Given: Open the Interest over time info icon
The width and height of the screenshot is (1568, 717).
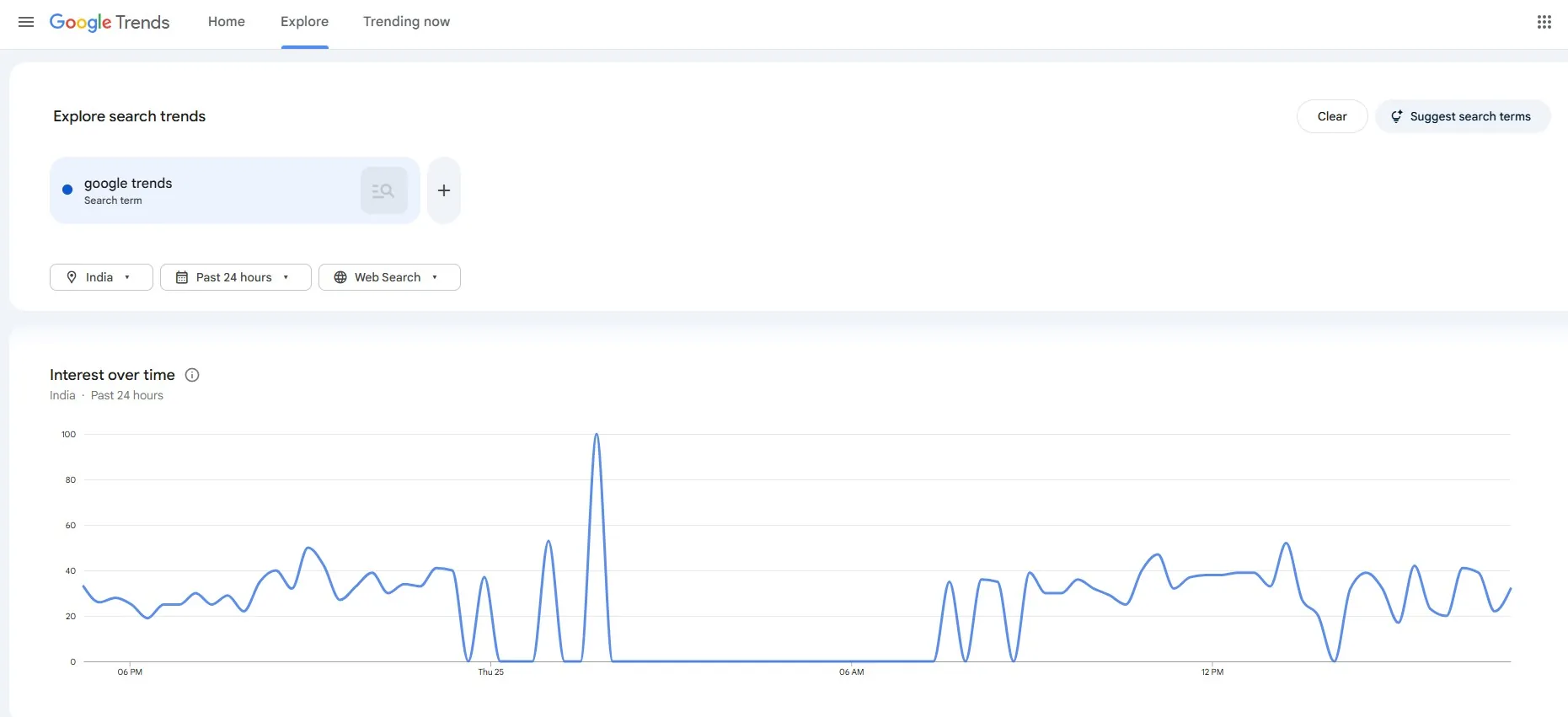Looking at the screenshot, I should [192, 375].
